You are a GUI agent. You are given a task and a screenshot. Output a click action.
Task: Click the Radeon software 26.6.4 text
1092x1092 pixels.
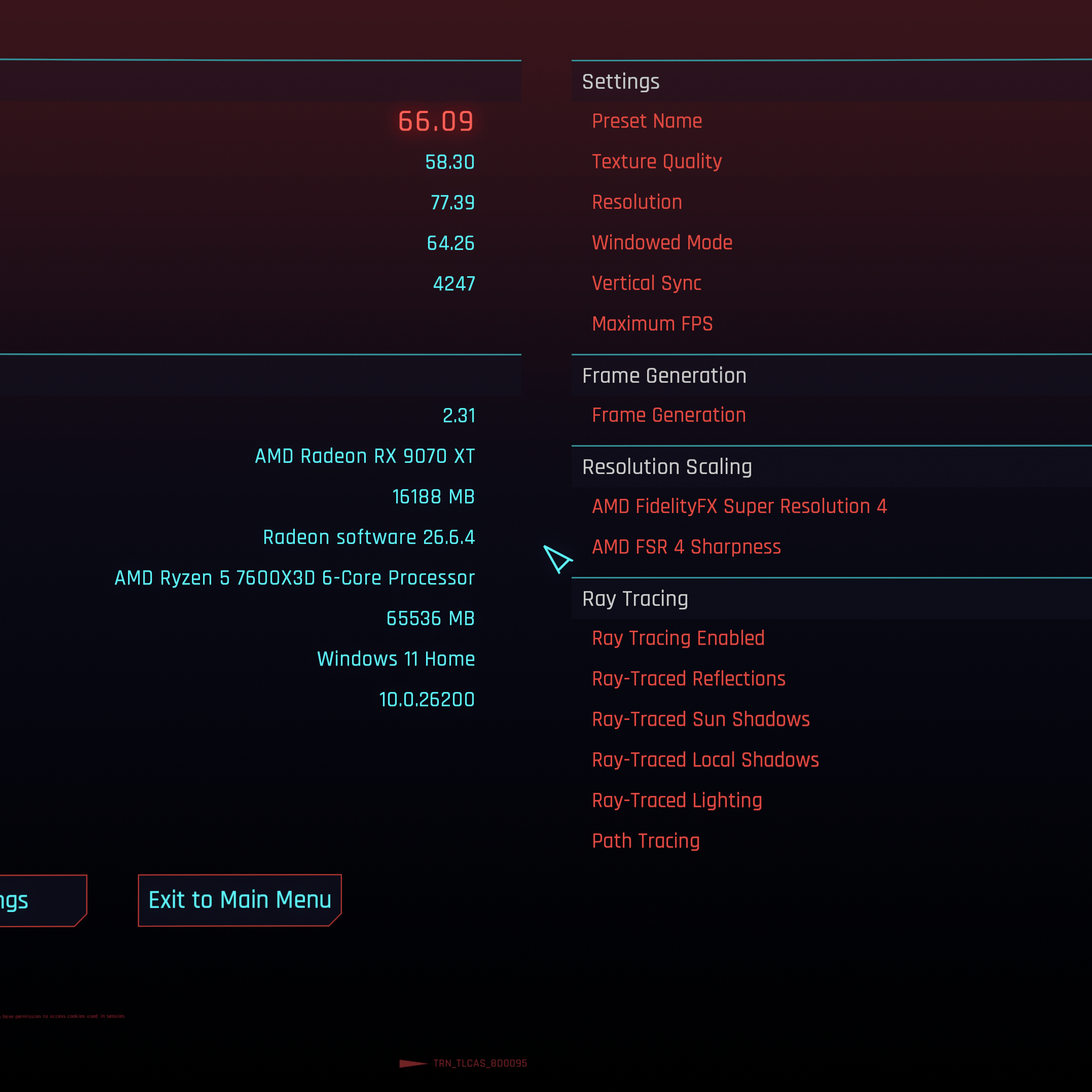(x=369, y=537)
